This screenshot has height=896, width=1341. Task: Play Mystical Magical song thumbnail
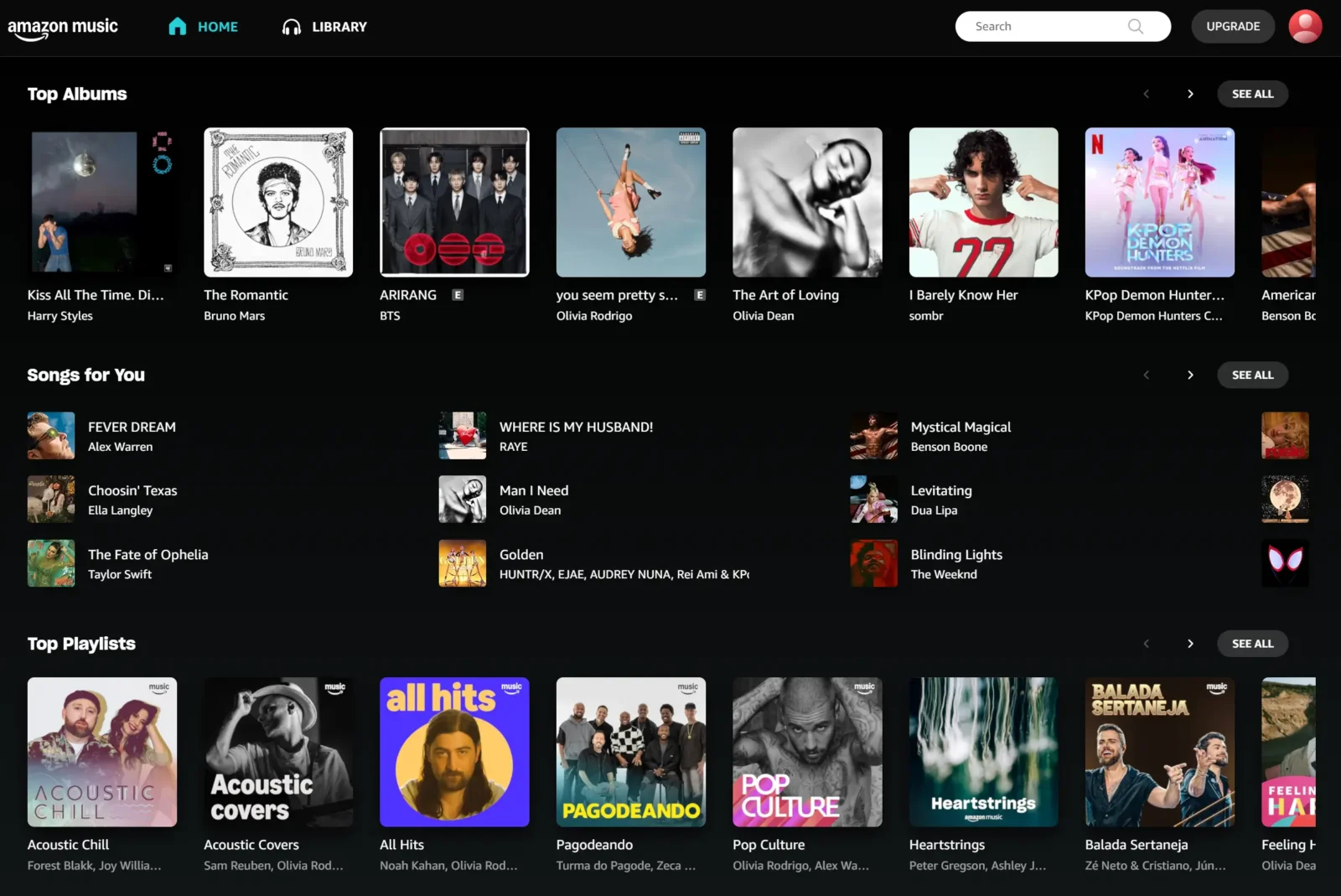point(874,435)
